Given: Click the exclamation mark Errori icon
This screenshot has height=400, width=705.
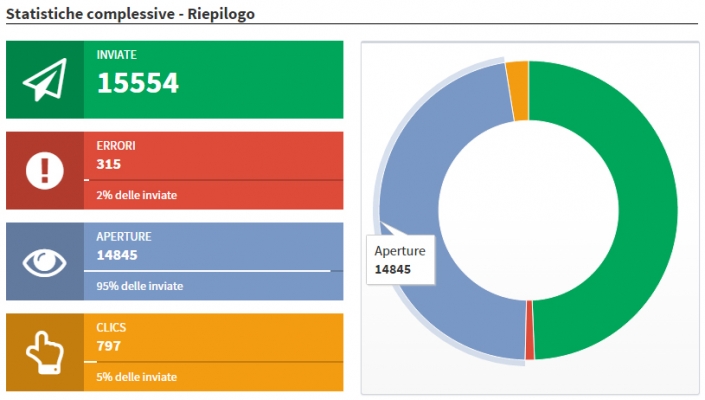Looking at the screenshot, I should tap(45, 171).
